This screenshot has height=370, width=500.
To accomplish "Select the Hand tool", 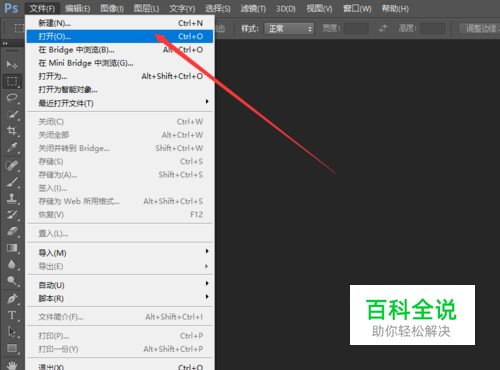I will tap(12, 365).
